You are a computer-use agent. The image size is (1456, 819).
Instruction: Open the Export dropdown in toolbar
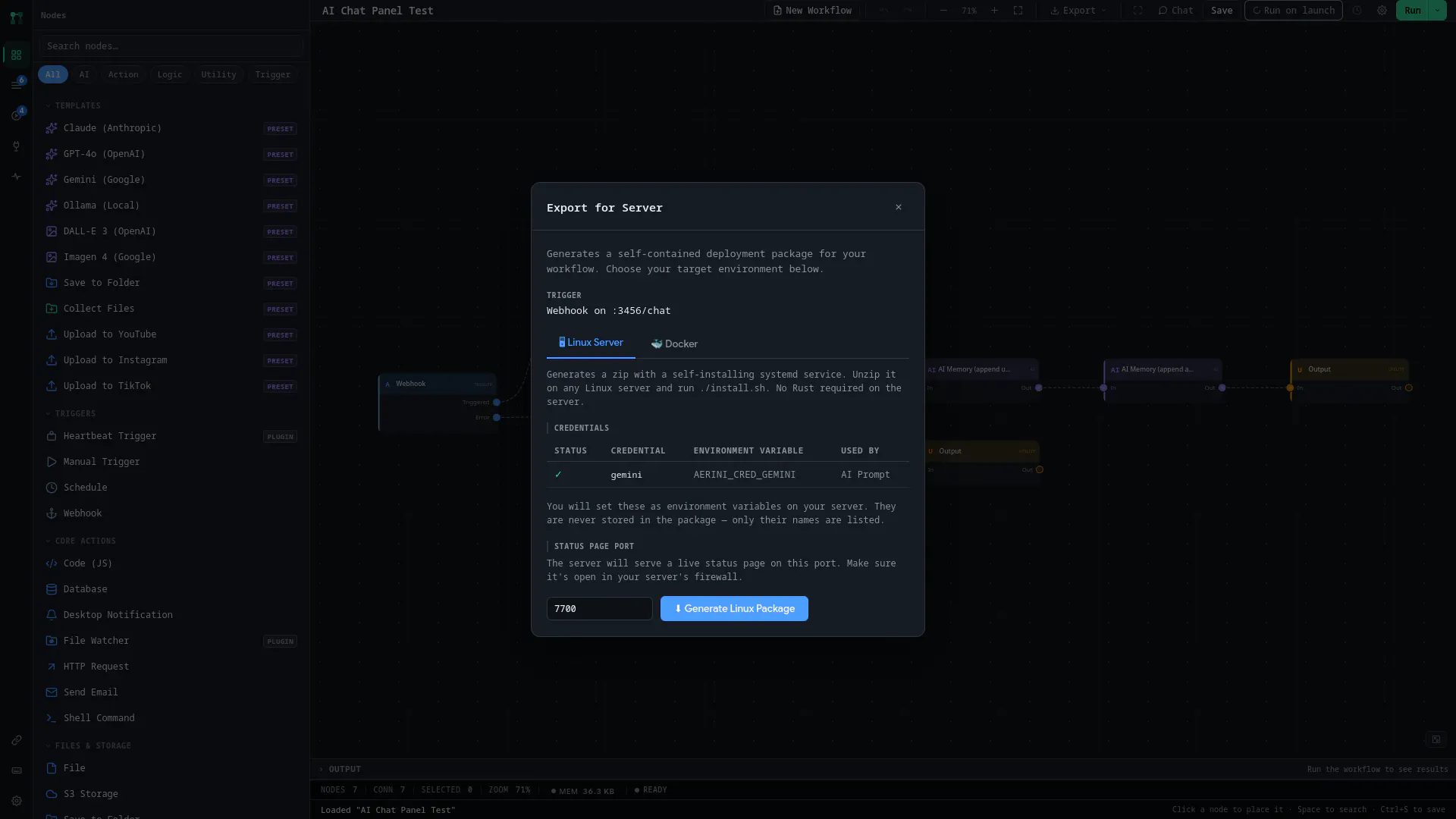(1078, 11)
